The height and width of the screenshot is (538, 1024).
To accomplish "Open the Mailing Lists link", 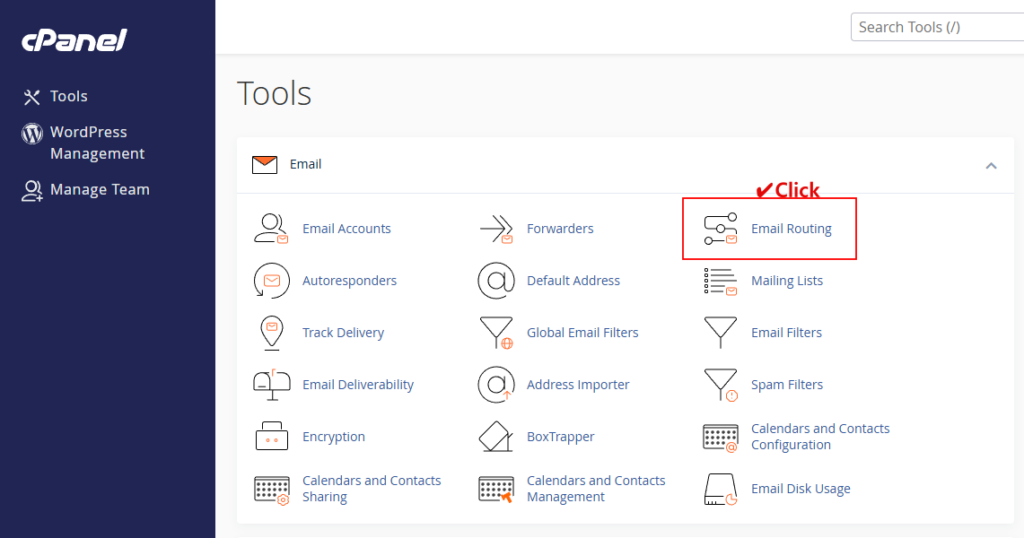I will pos(787,281).
